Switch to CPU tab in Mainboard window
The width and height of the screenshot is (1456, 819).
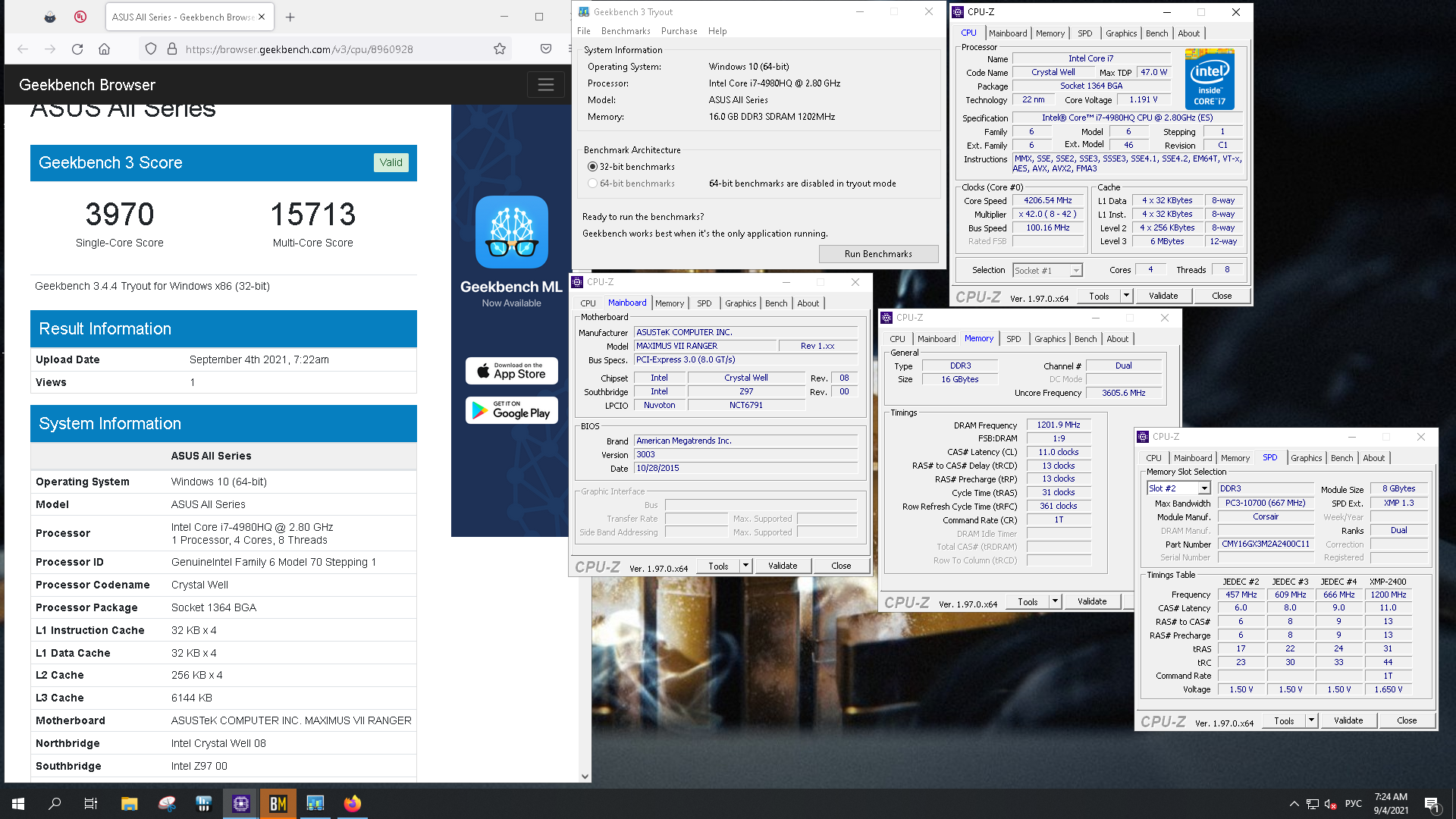click(x=588, y=303)
